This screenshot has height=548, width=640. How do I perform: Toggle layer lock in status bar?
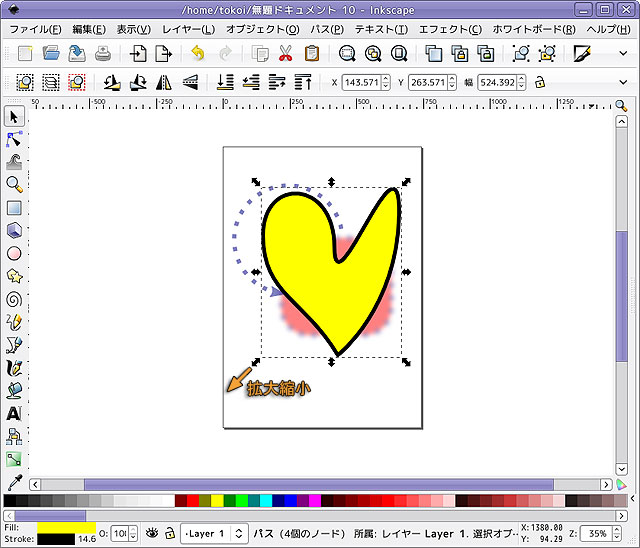(x=170, y=534)
